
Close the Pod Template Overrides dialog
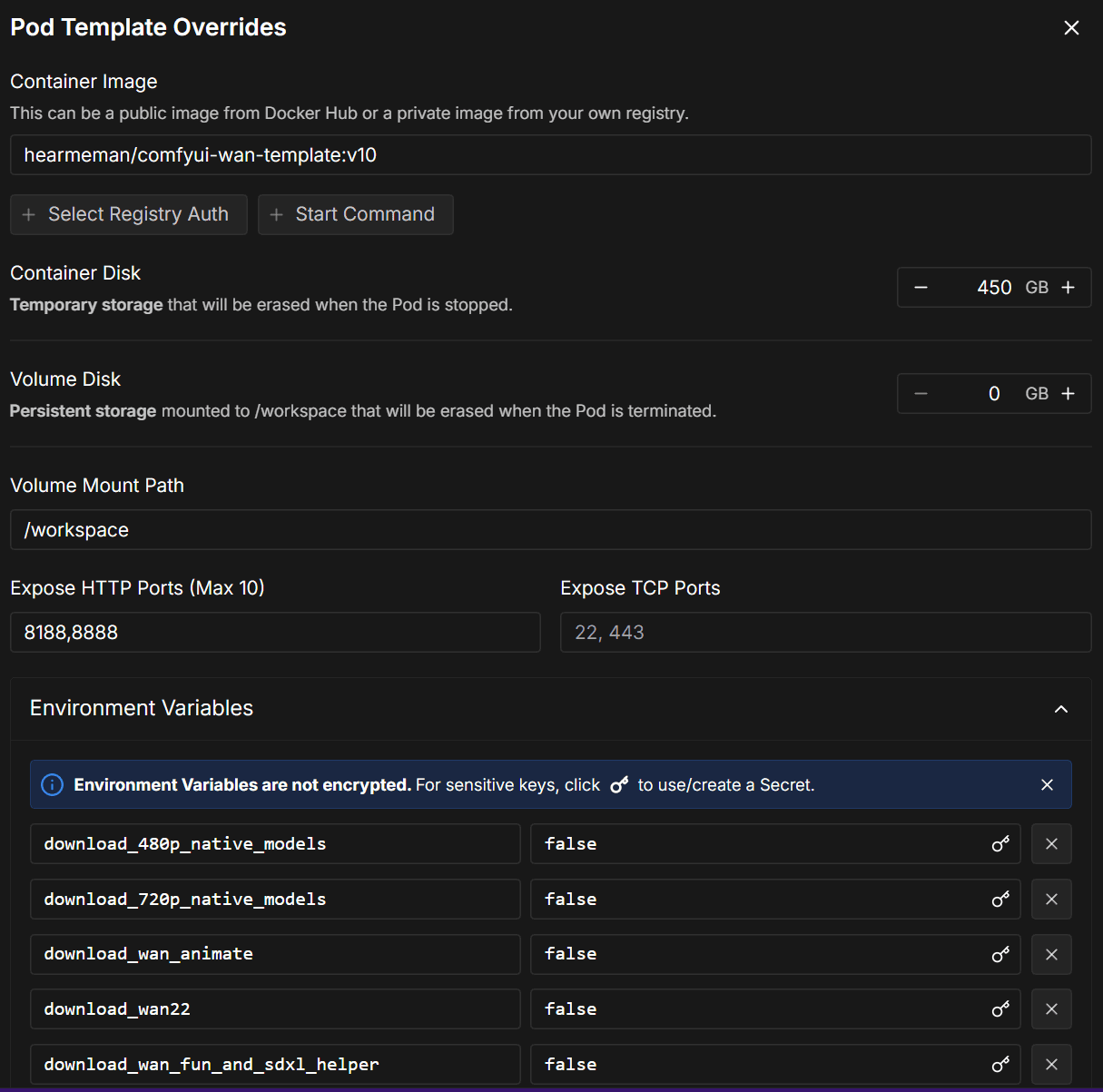coord(1071,28)
